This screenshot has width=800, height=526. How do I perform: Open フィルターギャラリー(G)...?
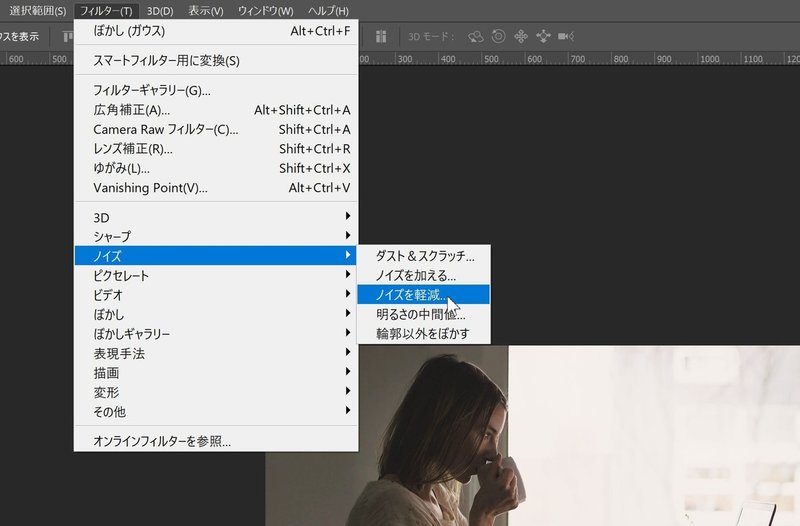(216, 90)
